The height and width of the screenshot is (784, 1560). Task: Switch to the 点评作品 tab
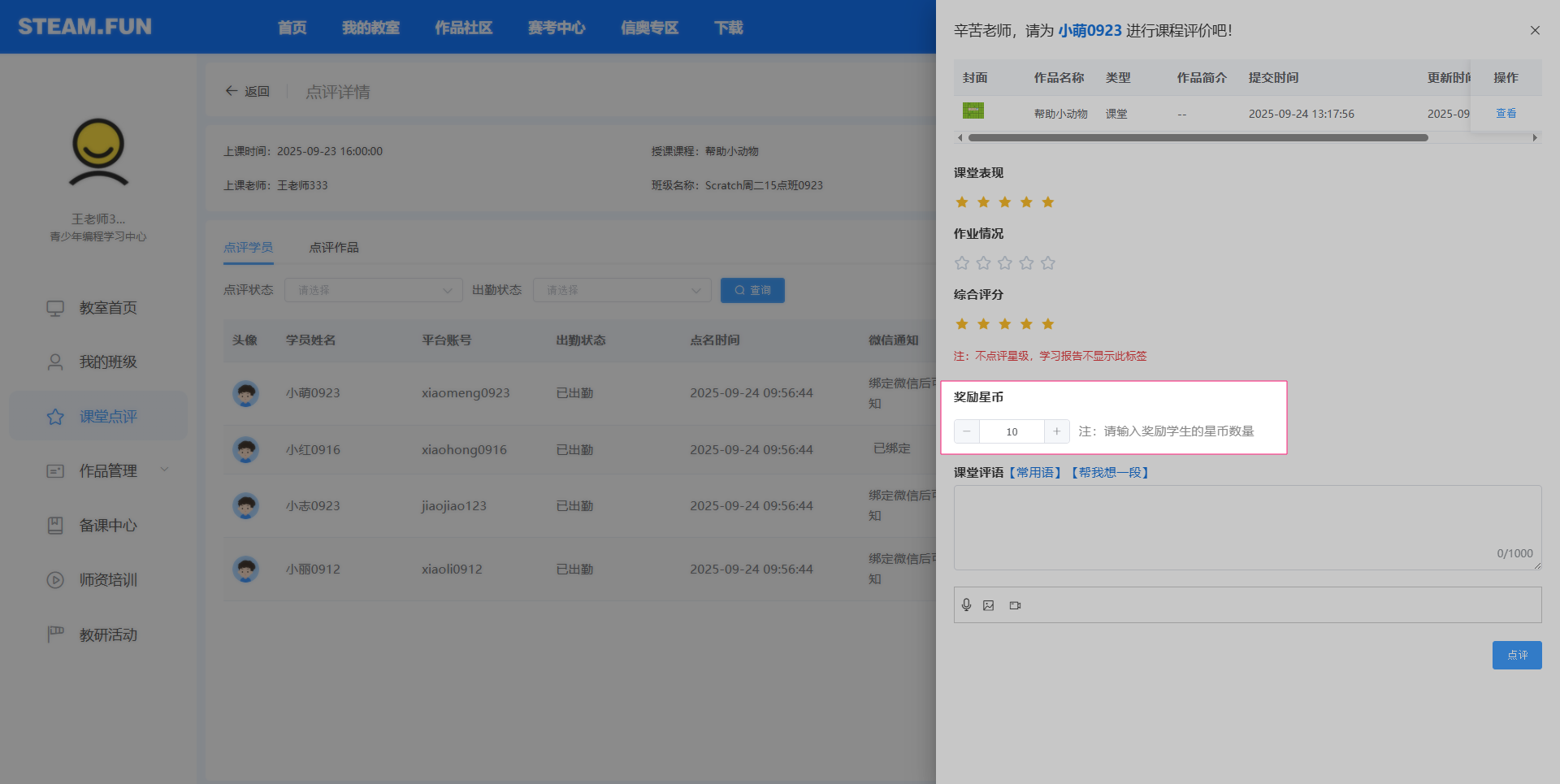click(333, 248)
